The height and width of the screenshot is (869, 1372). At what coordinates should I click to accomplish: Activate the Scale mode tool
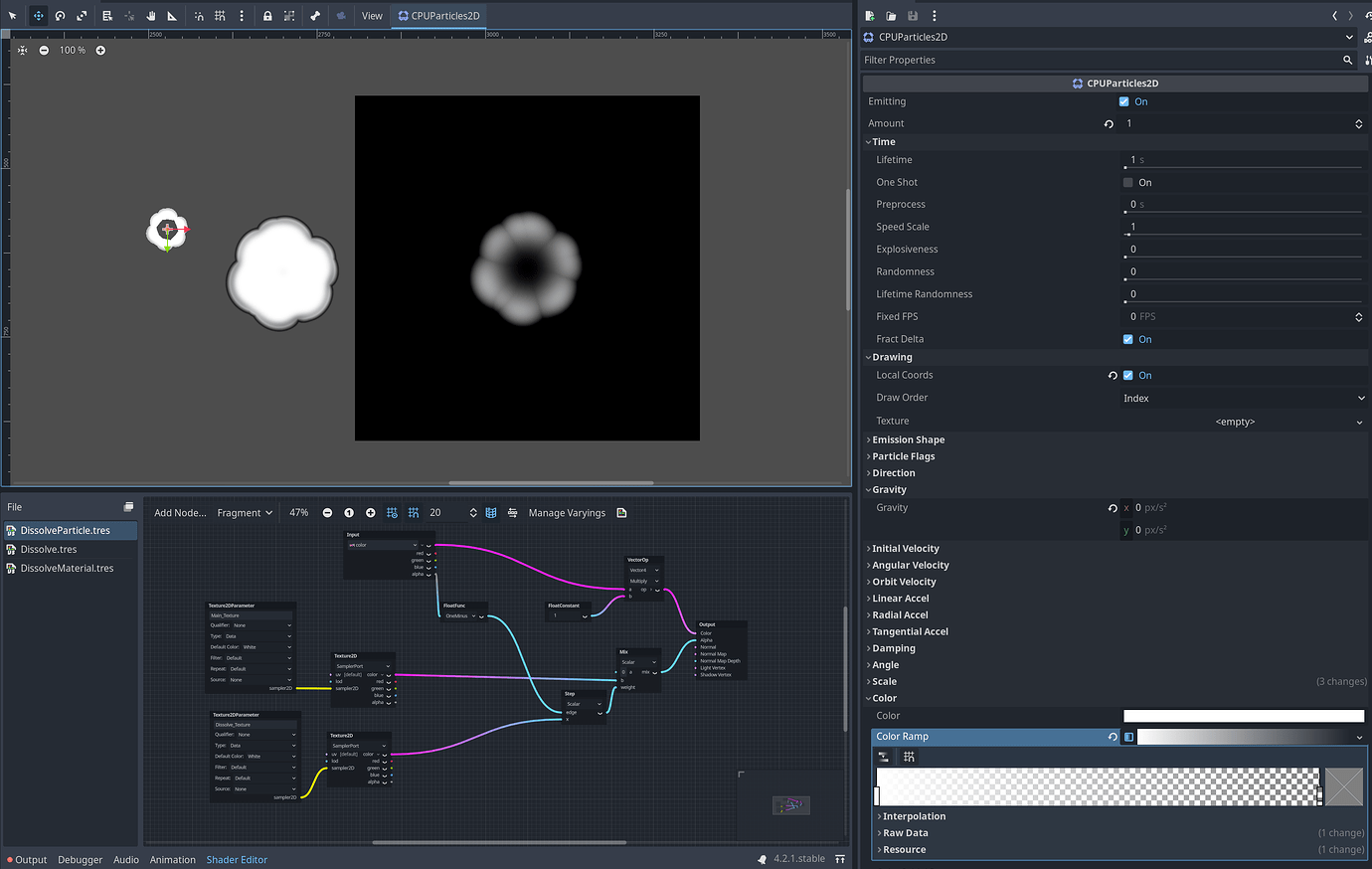[82, 16]
